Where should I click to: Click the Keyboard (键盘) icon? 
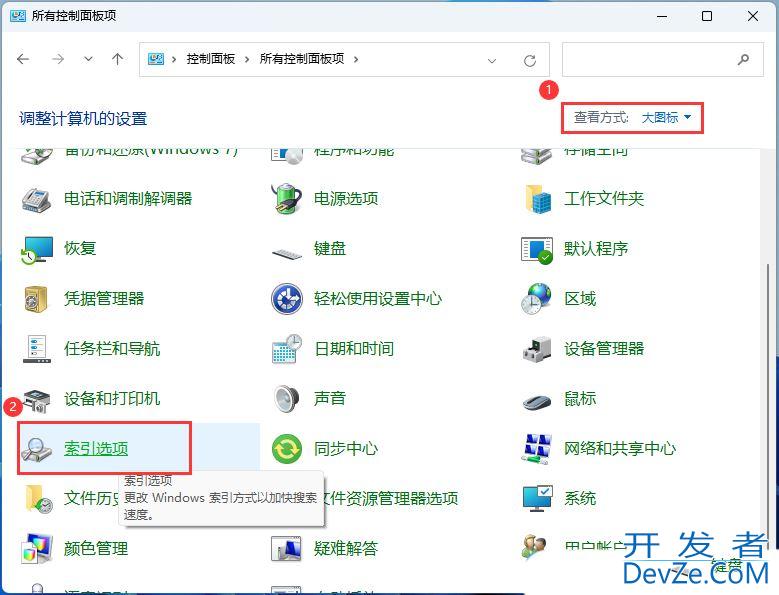pyautogui.click(x=287, y=253)
